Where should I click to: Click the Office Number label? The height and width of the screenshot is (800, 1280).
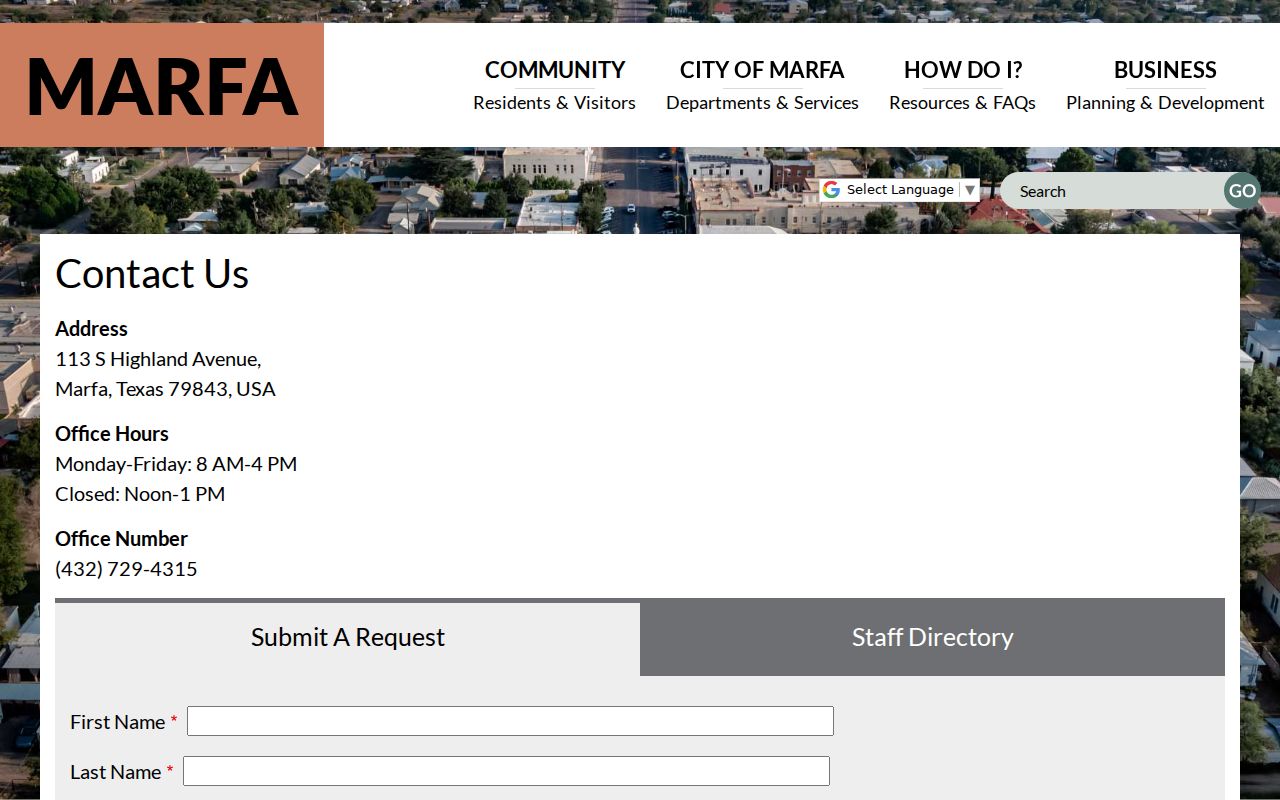[x=121, y=539]
